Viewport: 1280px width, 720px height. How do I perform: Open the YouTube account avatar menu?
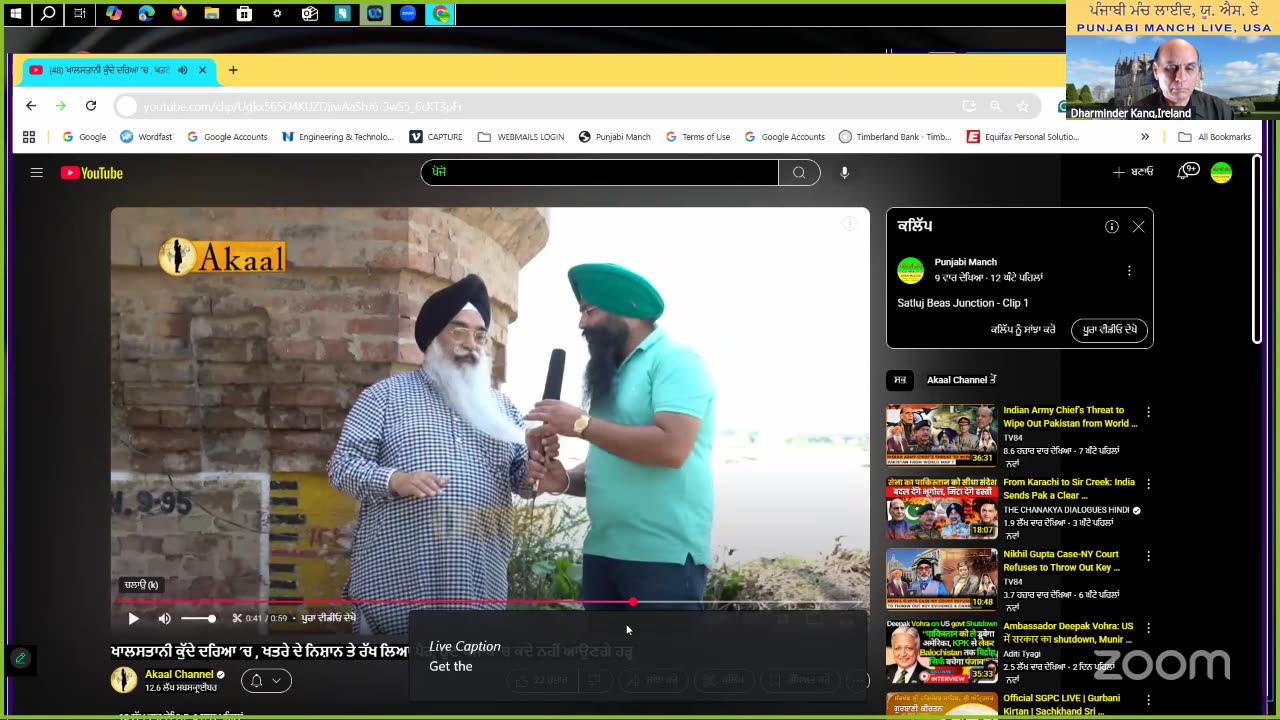(x=1221, y=172)
